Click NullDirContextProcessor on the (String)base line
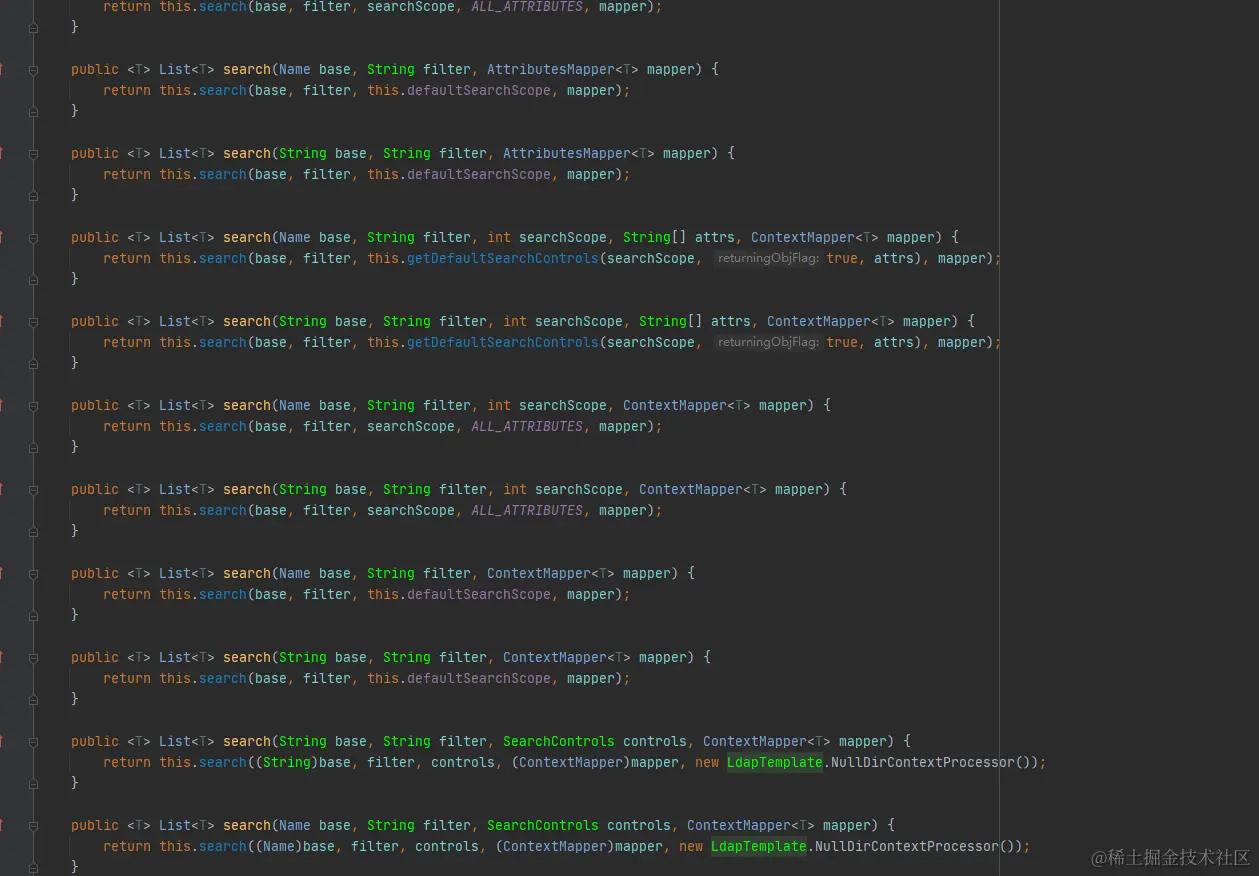Image resolution: width=1259 pixels, height=876 pixels. pos(923,762)
